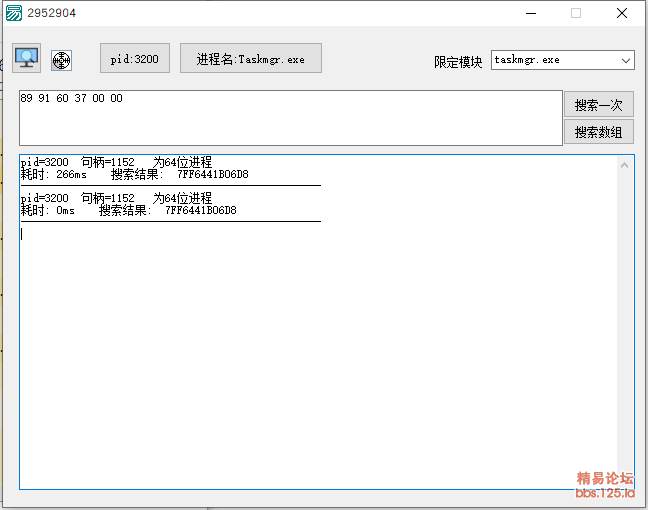Viewport: 648px width, 510px height.
Task: Close the 2952904 window
Action: (x=622, y=13)
